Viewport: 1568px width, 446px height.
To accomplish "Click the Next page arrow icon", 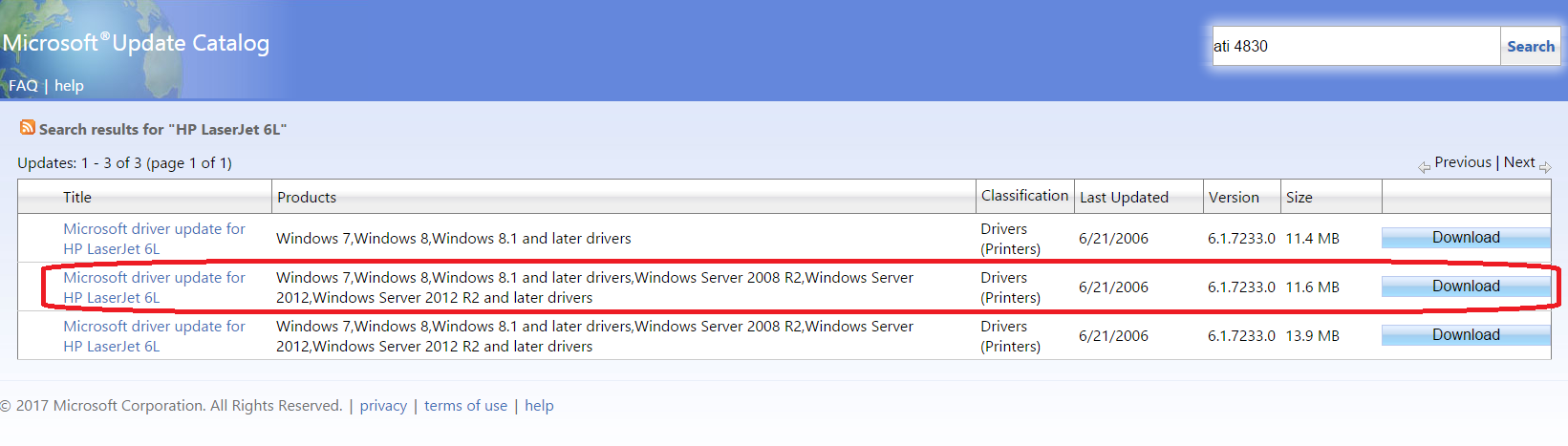I will [x=1545, y=167].
